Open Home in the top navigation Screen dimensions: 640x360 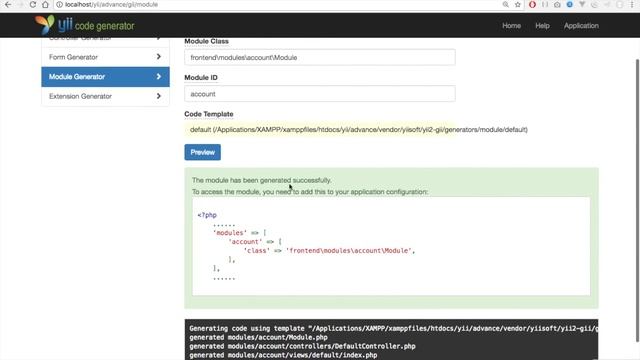click(511, 25)
